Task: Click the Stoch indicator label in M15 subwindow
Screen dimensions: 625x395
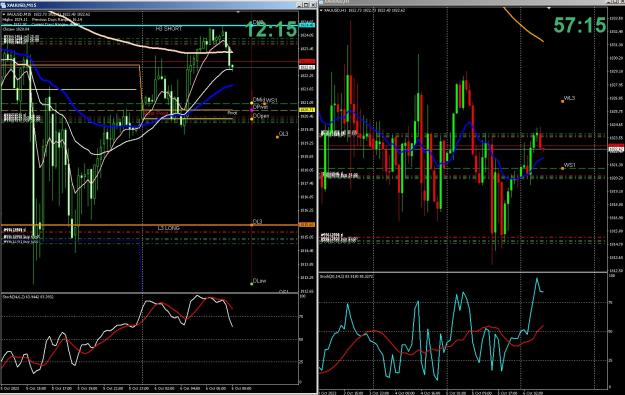Action: tap(28, 297)
